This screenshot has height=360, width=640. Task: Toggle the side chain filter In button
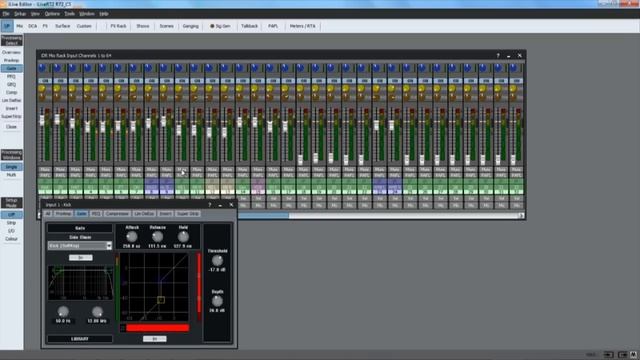80,258
